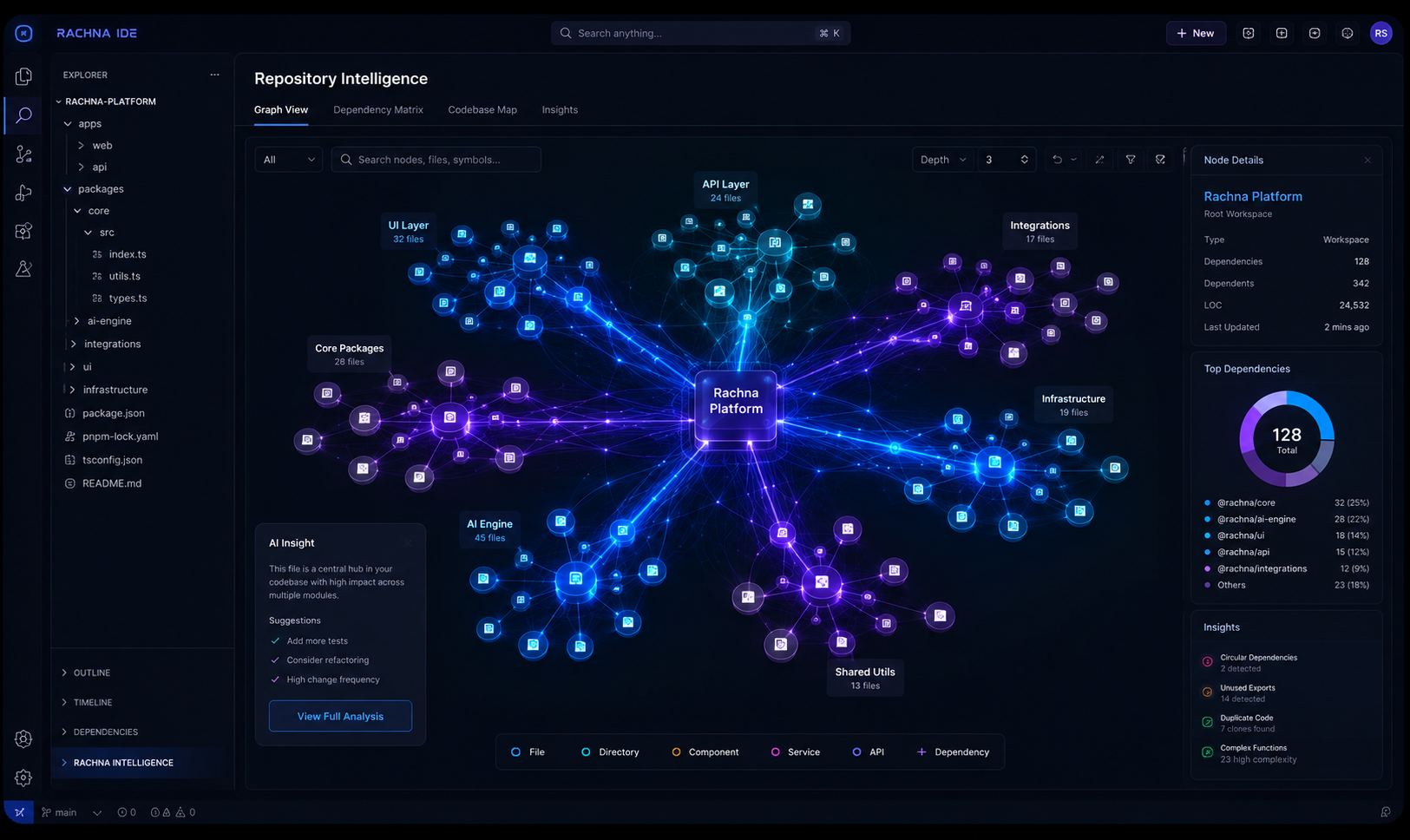
Task: Open the All filter dropdown
Action: 289,160
